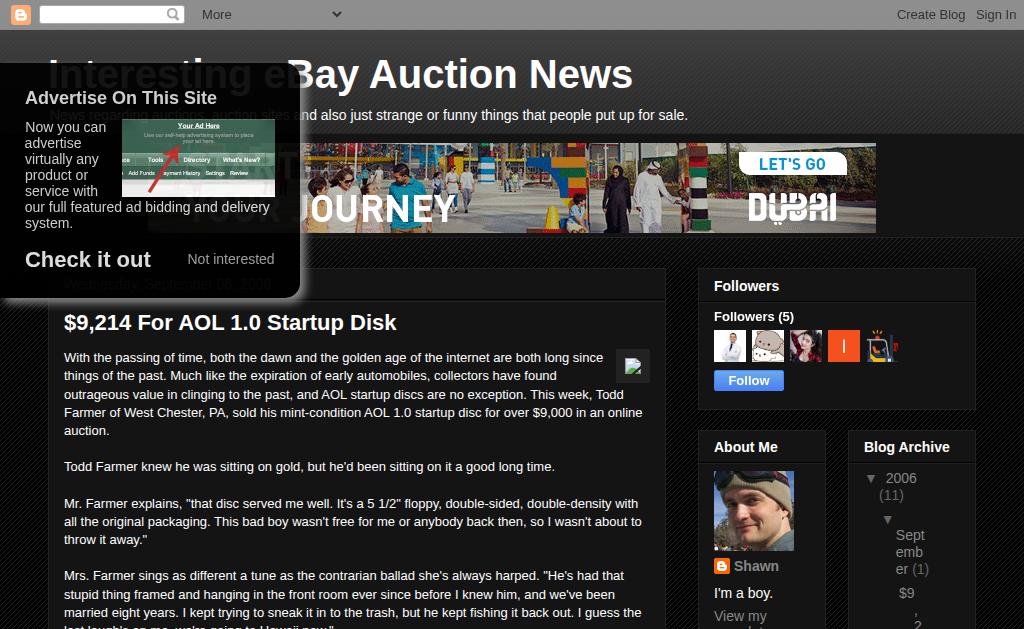The height and width of the screenshot is (629, 1024).
Task: Click the Blog Archive heading
Action: pos(906,447)
